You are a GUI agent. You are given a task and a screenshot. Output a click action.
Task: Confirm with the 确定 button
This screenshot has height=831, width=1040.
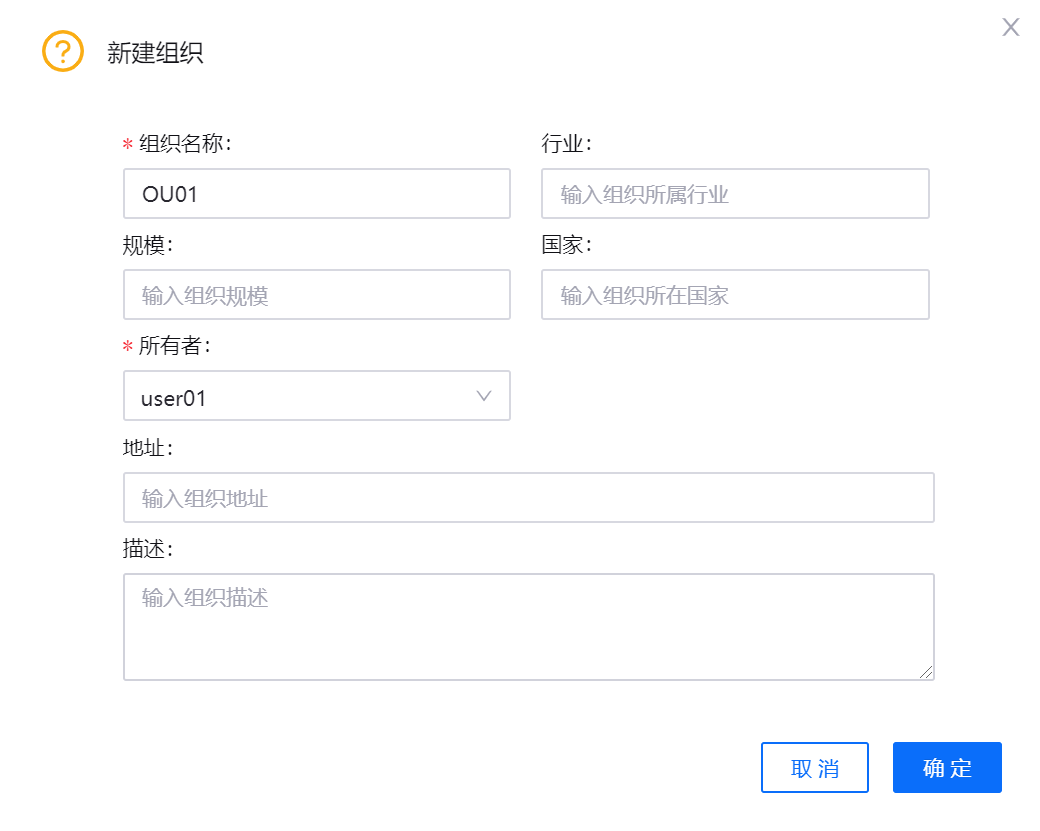point(947,768)
